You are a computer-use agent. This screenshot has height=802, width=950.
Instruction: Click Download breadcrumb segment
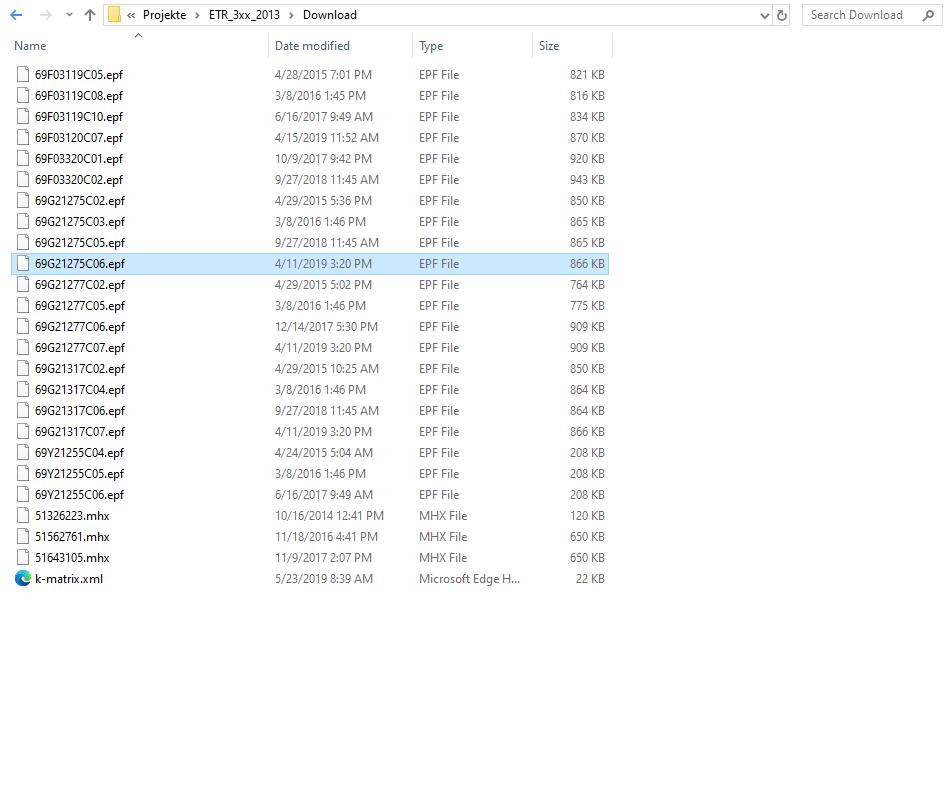pos(330,15)
